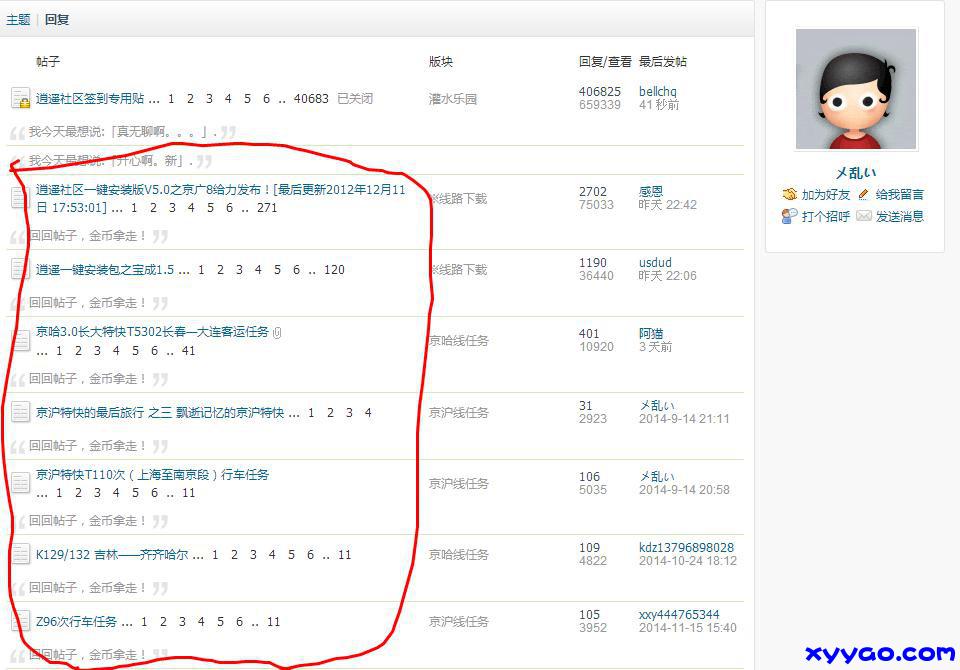
Task: Click the locked thread icon beside 逍遥社区签到专用贴
Action: point(20,98)
